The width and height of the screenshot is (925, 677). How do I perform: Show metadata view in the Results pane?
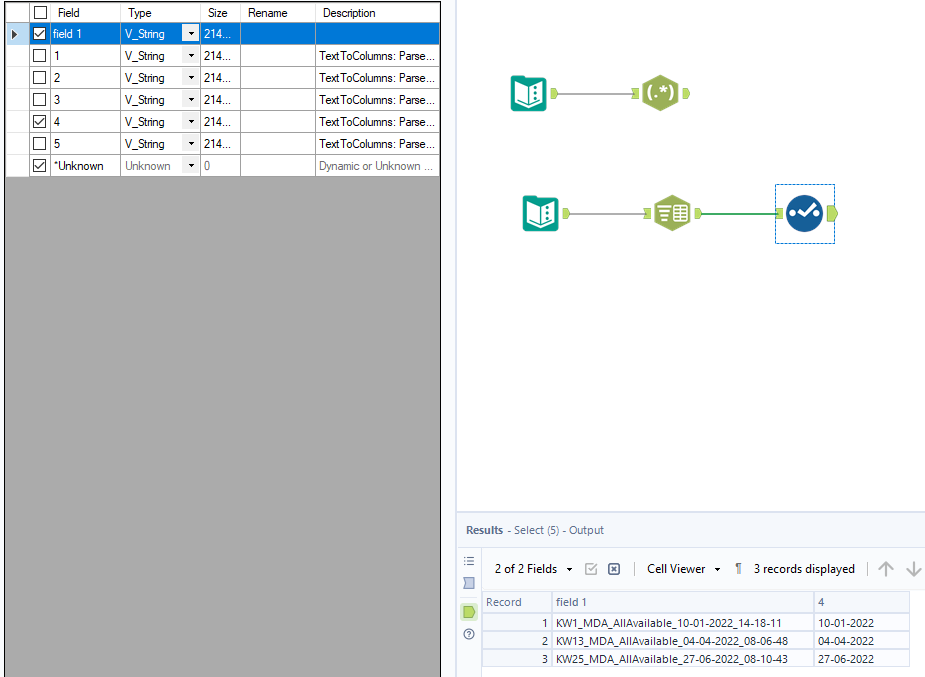pos(468,582)
